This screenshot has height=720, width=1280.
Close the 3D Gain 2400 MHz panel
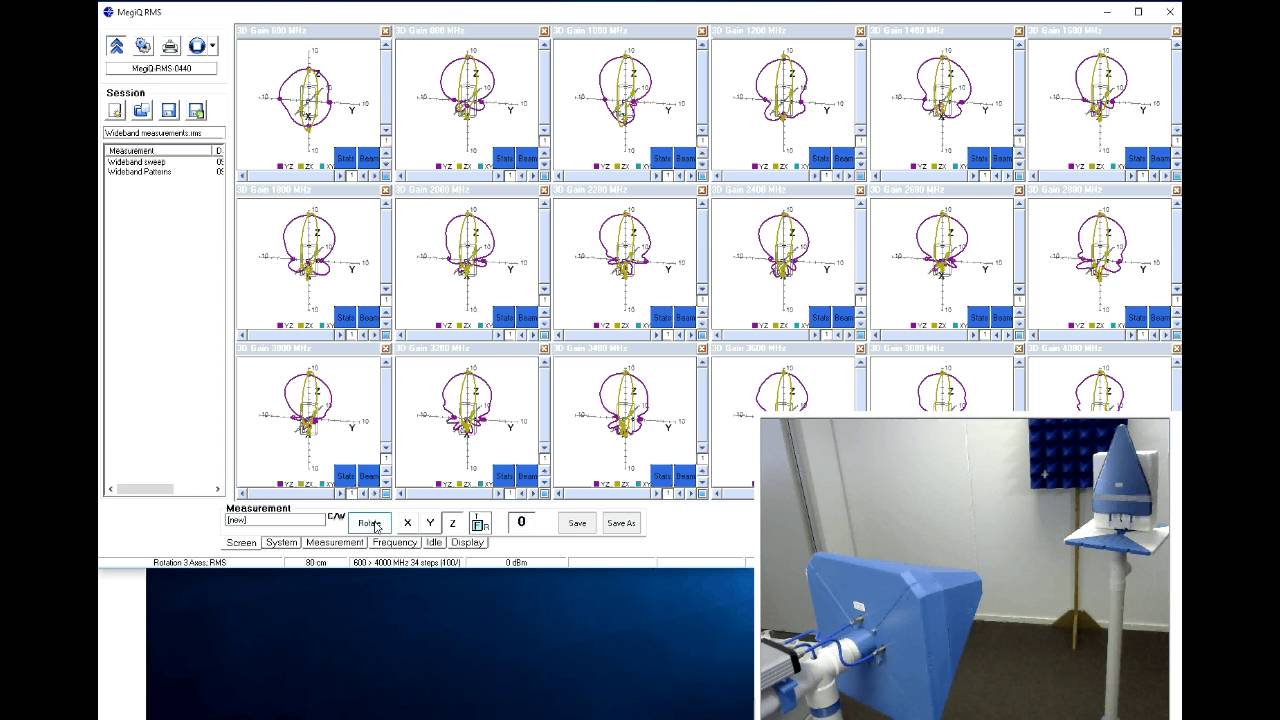[x=861, y=190]
